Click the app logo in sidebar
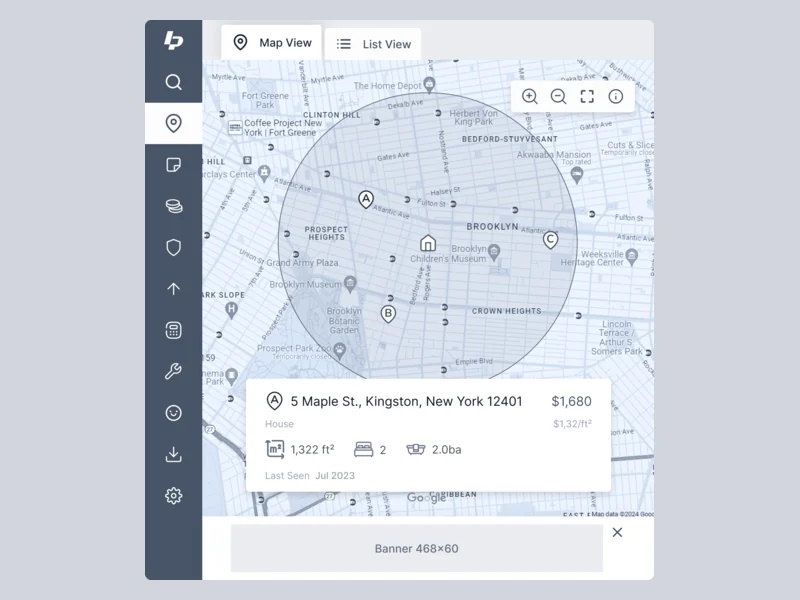This screenshot has height=600, width=800. pyautogui.click(x=173, y=40)
